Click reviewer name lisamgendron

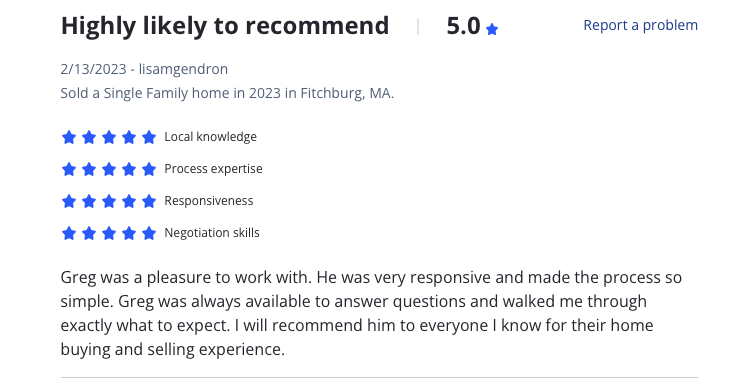pyautogui.click(x=183, y=69)
